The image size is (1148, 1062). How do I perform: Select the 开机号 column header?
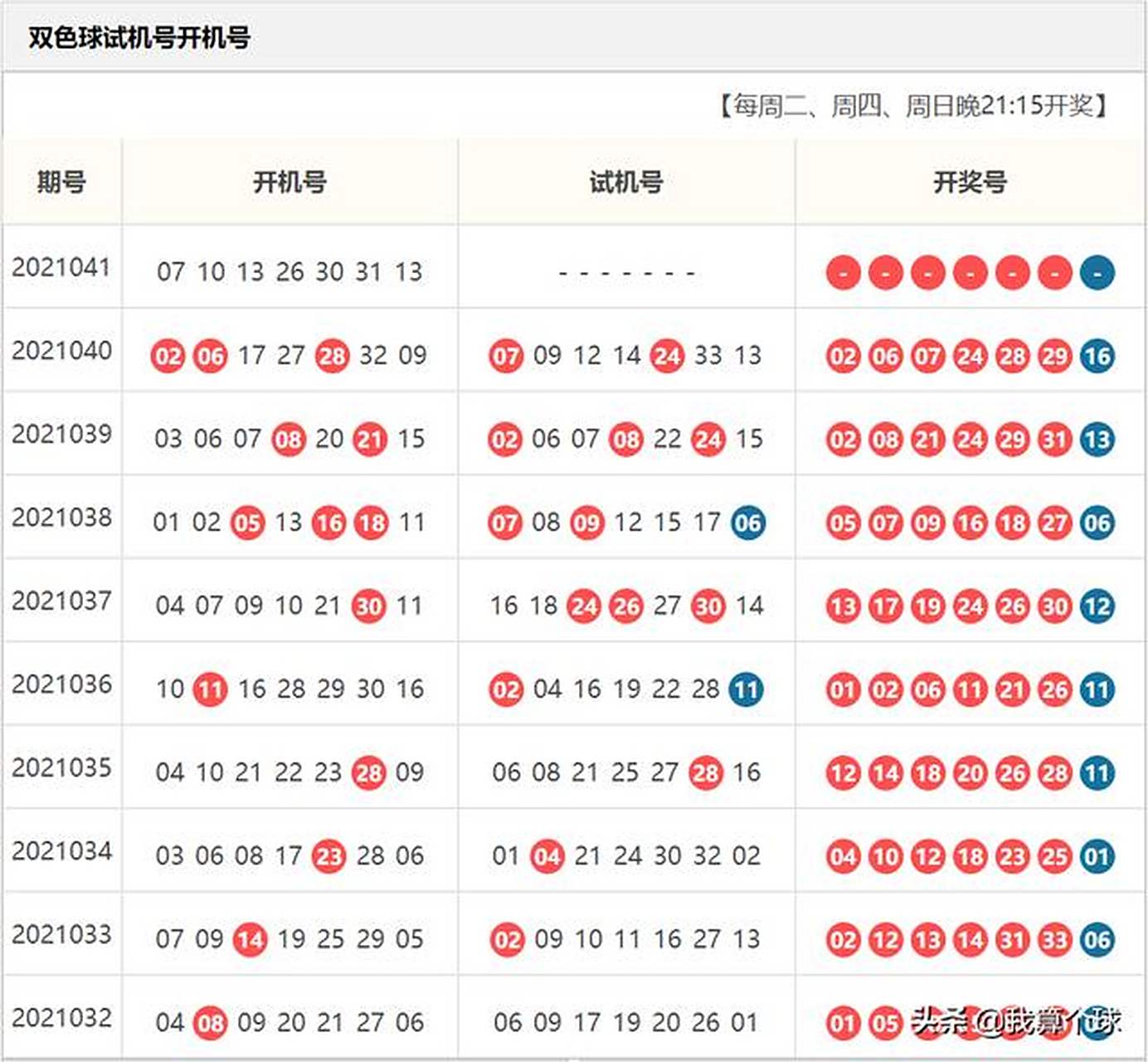pos(289,182)
